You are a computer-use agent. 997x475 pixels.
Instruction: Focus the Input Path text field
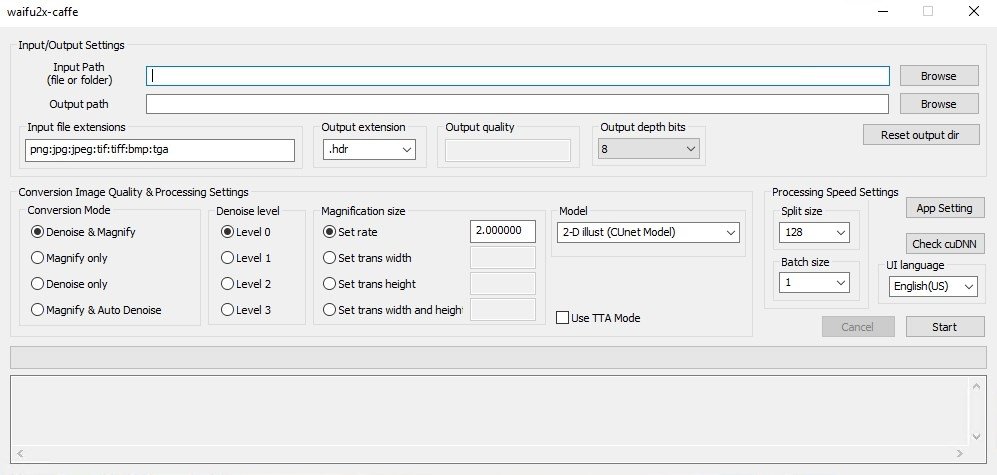(x=518, y=76)
